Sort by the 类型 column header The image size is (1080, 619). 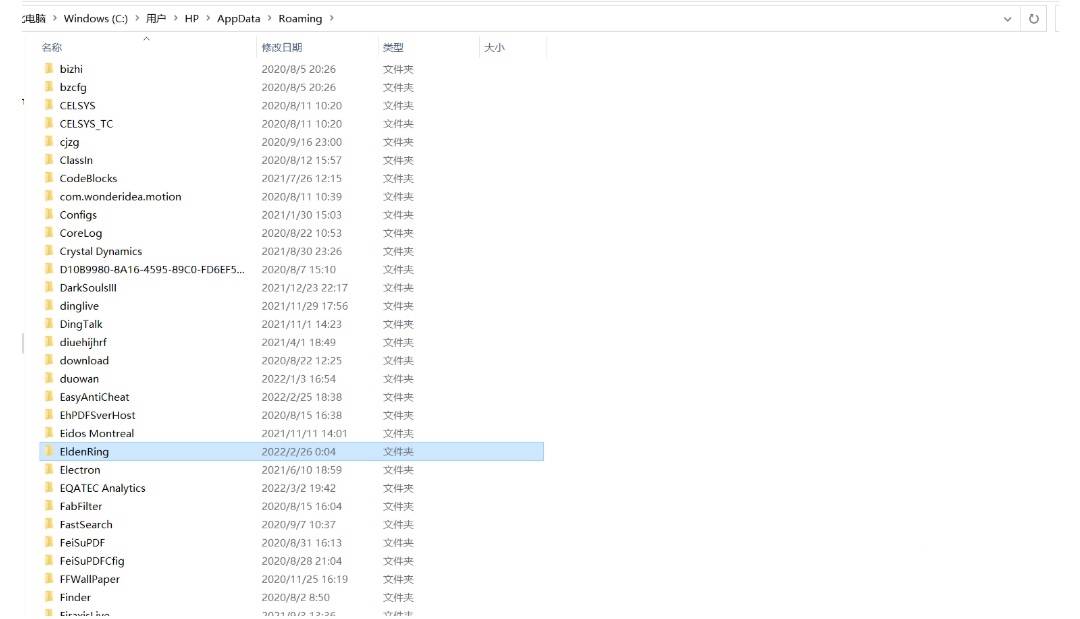coord(393,48)
